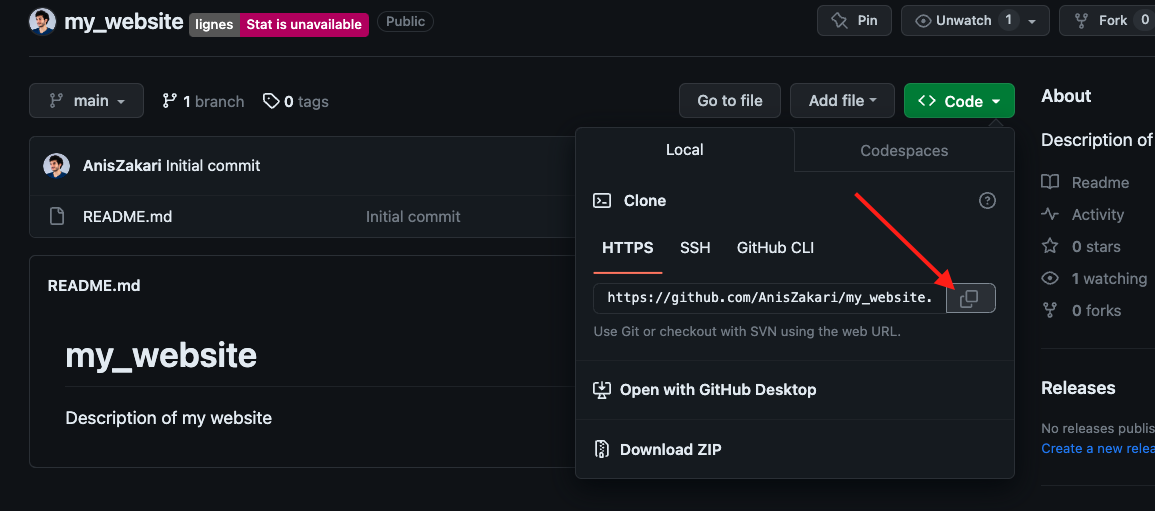Select the GitHub CLI clone tab
1155x511 pixels.
point(776,248)
